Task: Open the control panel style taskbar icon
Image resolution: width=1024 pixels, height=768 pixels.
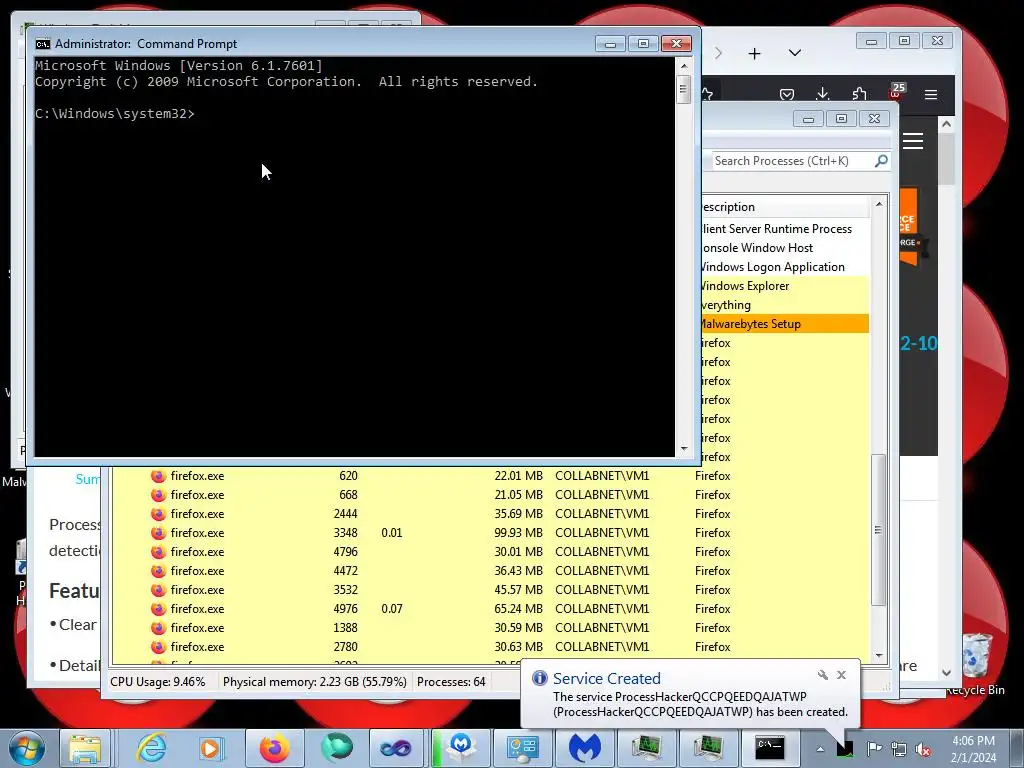Action: pos(522,748)
